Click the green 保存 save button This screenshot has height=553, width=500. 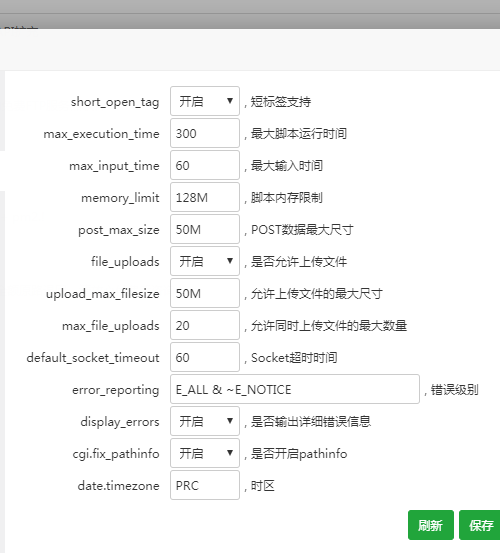[x=480, y=525]
